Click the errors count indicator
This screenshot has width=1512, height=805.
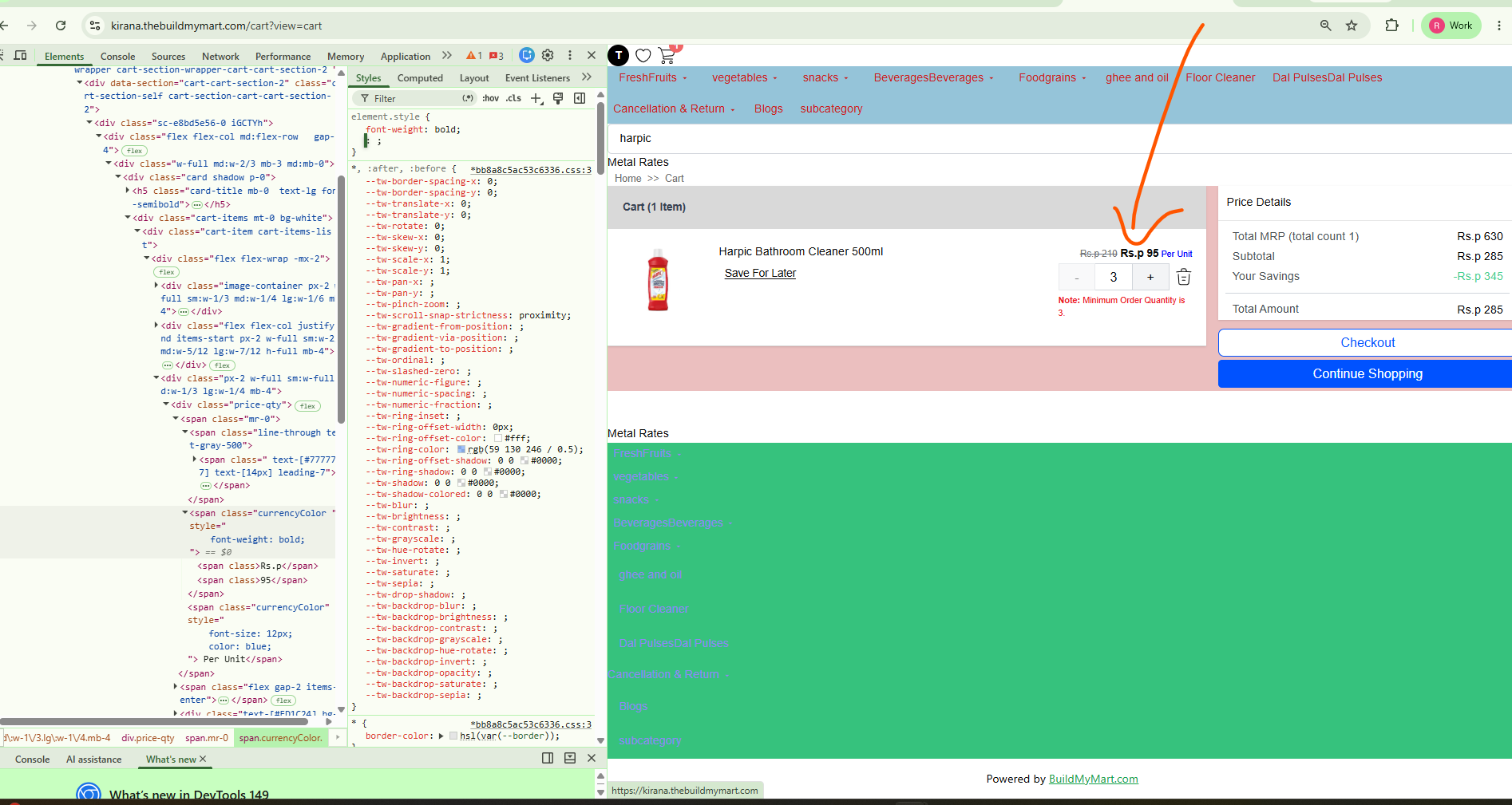[x=497, y=56]
